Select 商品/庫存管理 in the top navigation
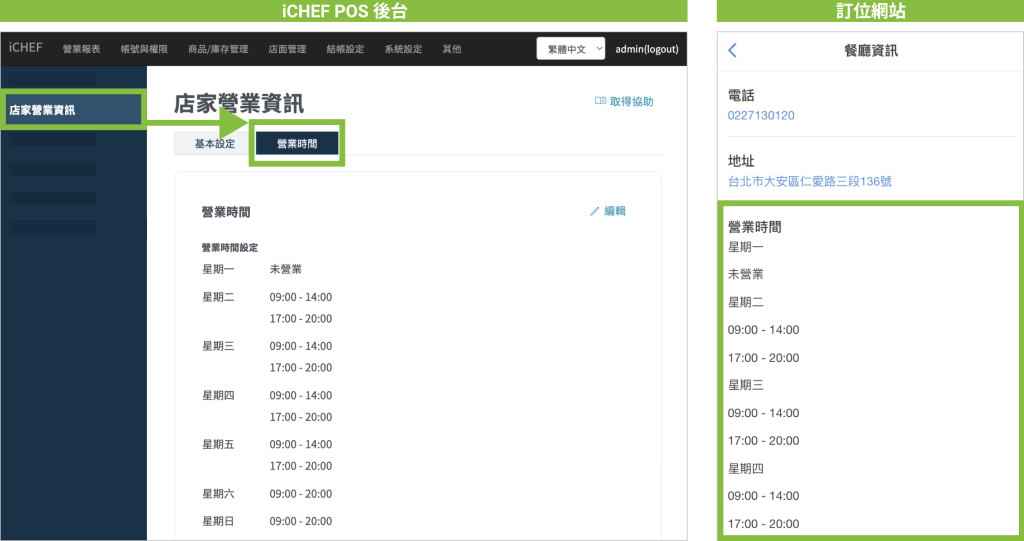1024x541 pixels. click(218, 49)
